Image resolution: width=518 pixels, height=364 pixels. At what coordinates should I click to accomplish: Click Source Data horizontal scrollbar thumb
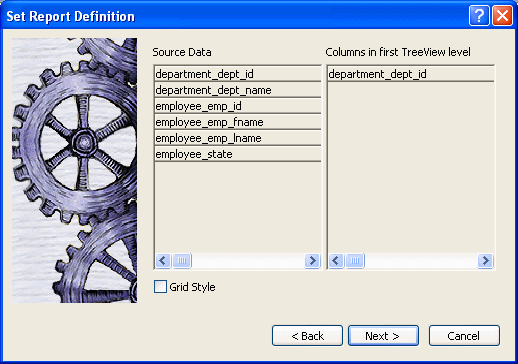182,260
